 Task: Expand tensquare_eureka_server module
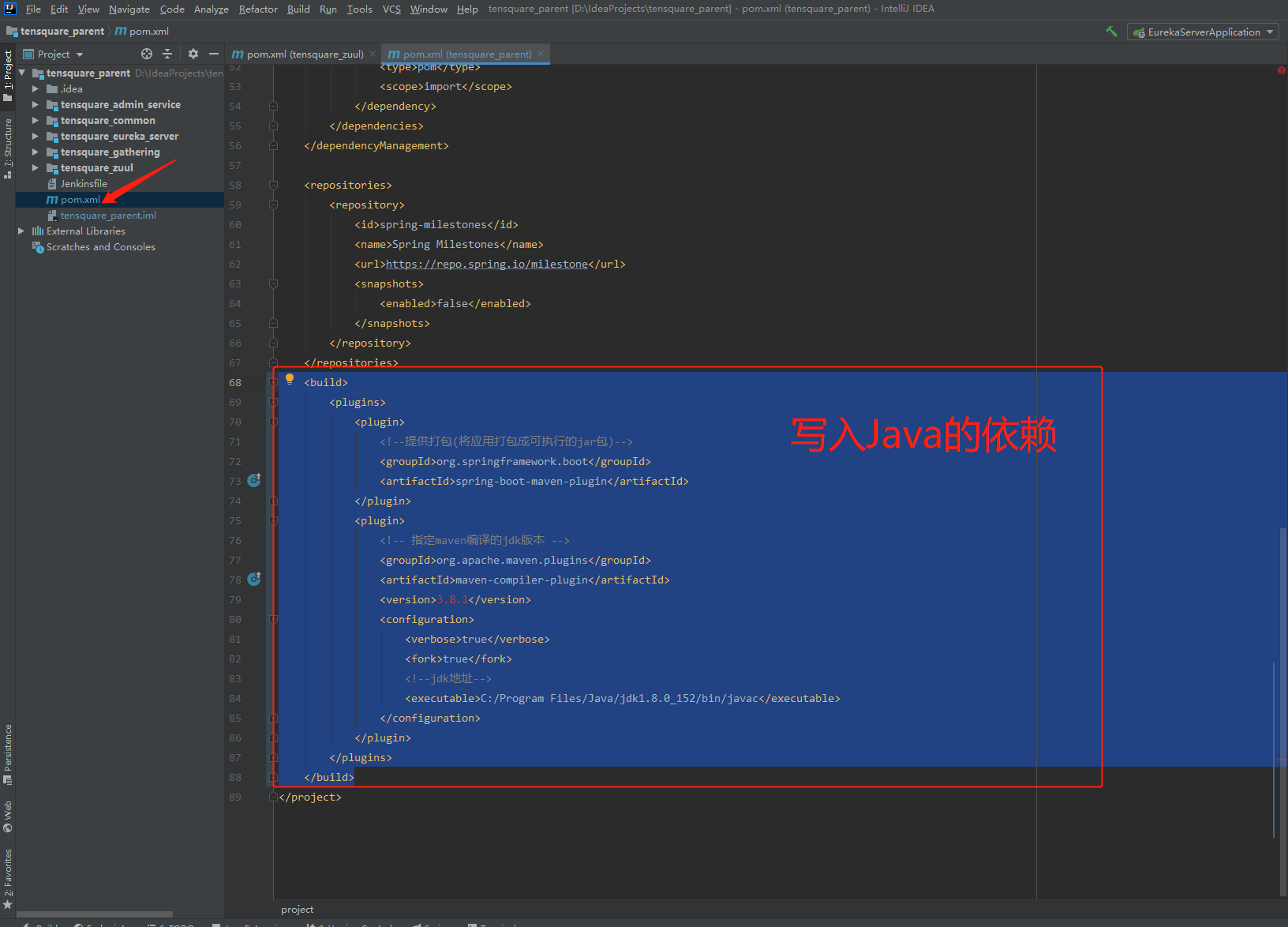[x=35, y=136]
